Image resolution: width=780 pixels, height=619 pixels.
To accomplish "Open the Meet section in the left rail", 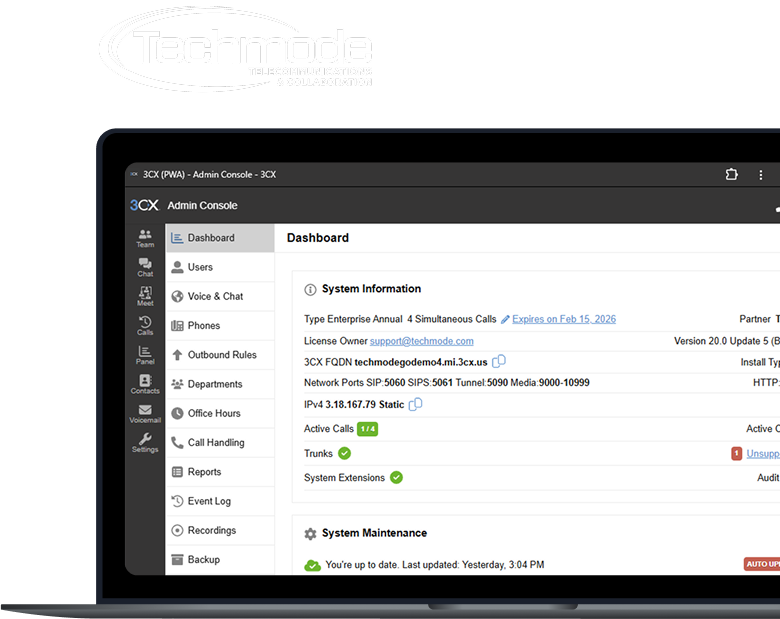I will tap(145, 297).
